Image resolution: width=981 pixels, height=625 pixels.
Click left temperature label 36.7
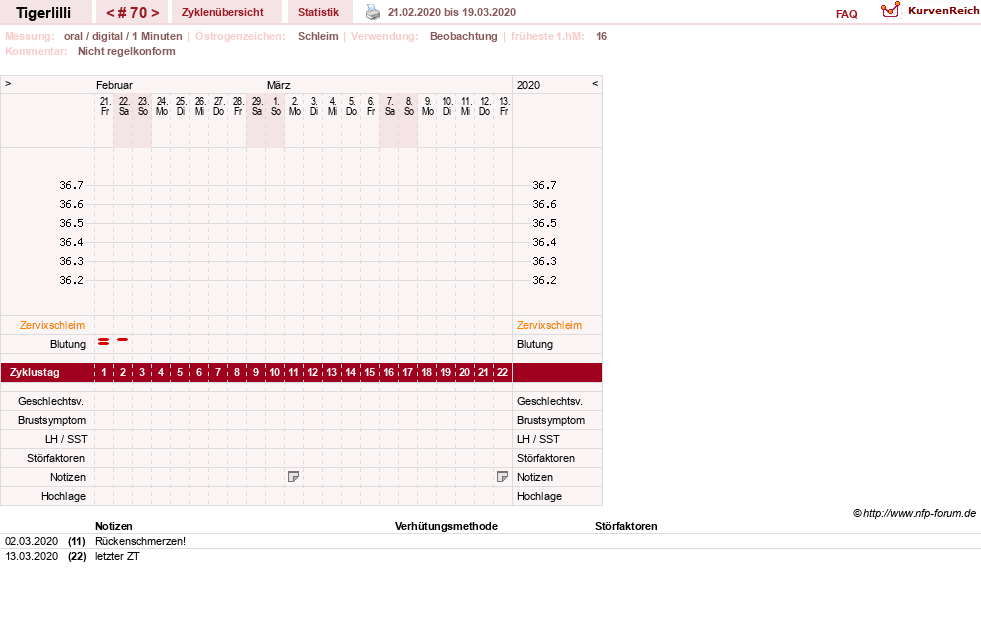click(71, 185)
